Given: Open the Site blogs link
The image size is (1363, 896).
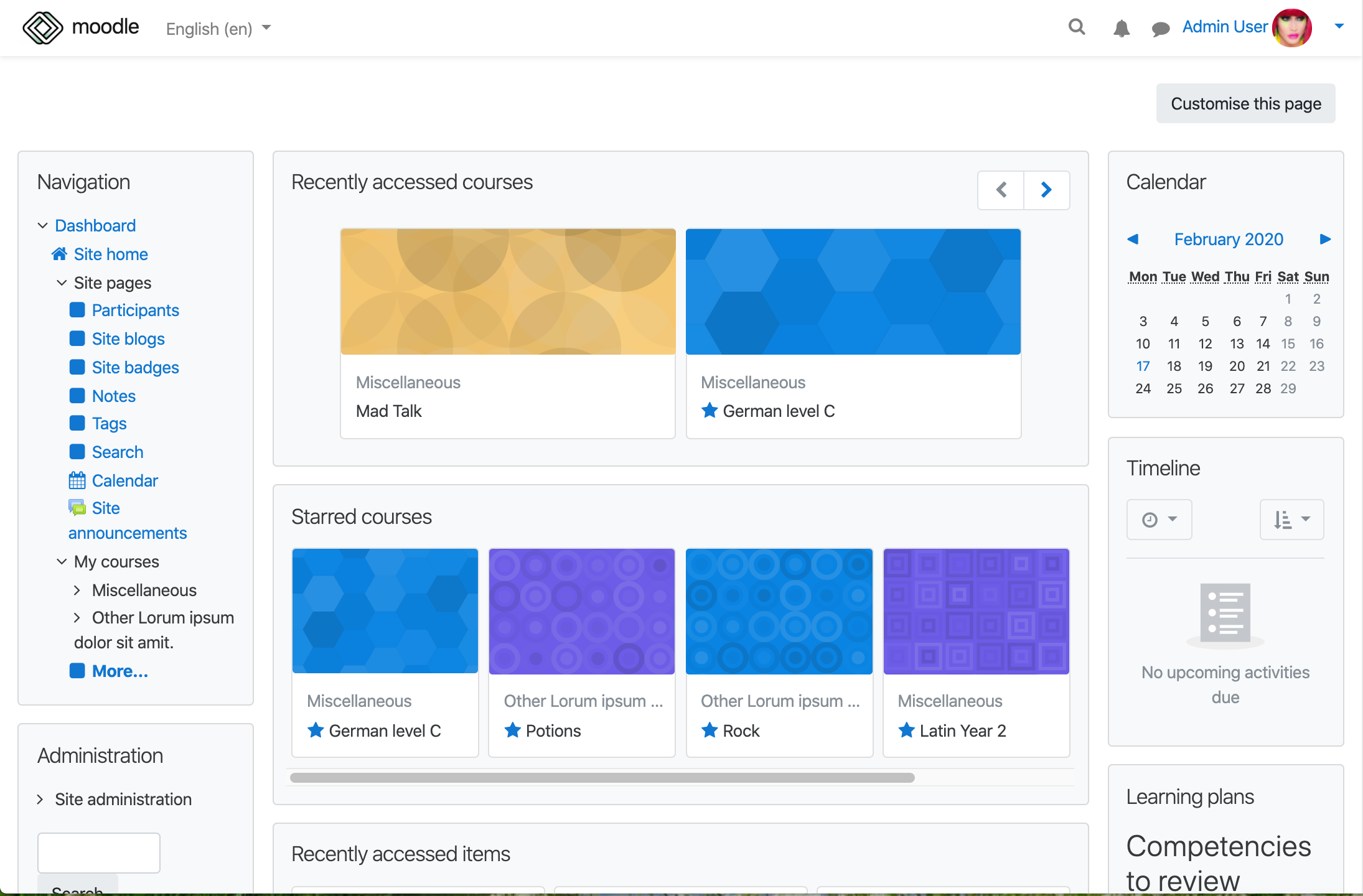Looking at the screenshot, I should [128, 338].
